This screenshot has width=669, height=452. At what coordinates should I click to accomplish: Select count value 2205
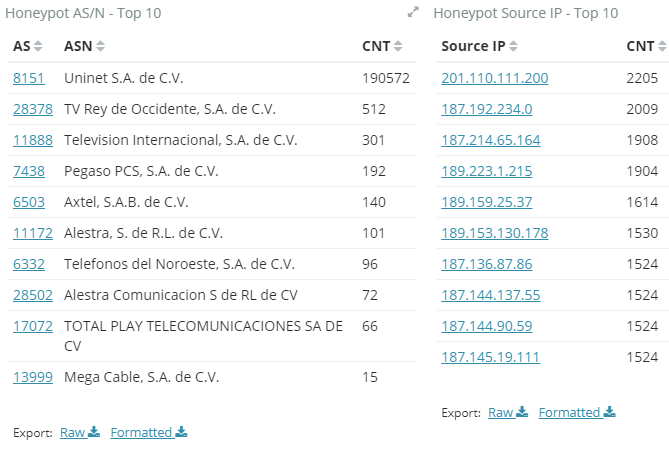(642, 78)
